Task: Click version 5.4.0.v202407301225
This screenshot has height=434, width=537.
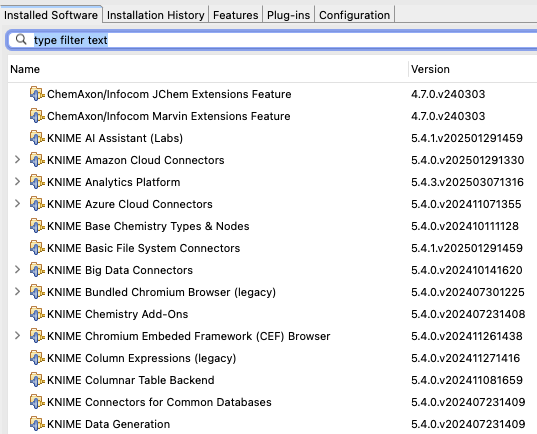Action: (468, 292)
